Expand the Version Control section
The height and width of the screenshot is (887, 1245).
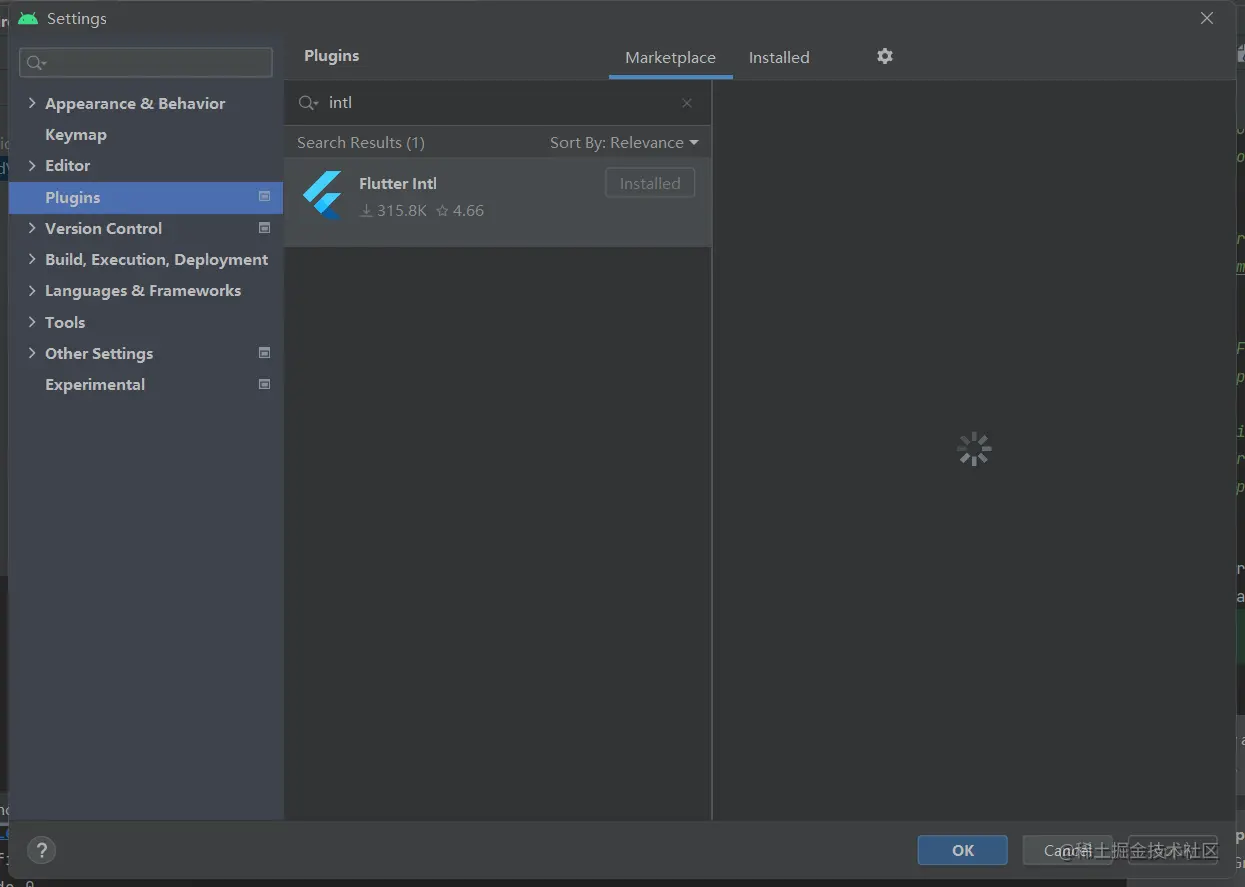tap(32, 228)
